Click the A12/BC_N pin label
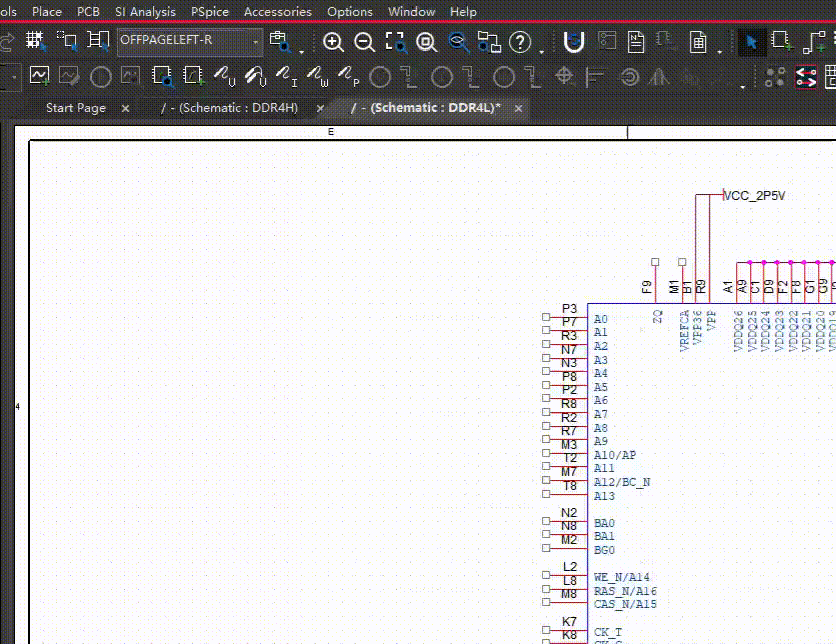The height and width of the screenshot is (644, 836). coord(622,482)
